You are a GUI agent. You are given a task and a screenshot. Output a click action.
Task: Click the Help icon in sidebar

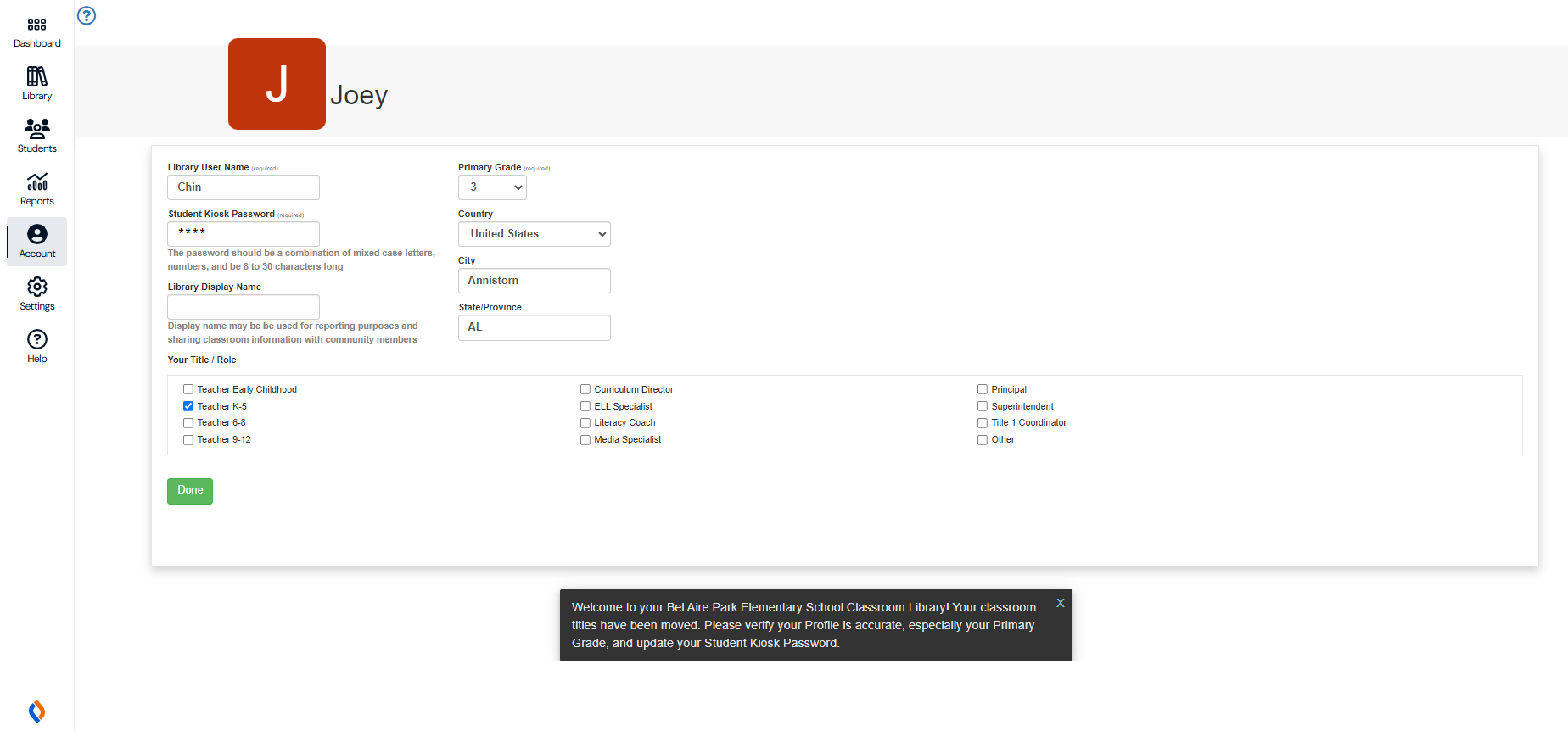[36, 347]
